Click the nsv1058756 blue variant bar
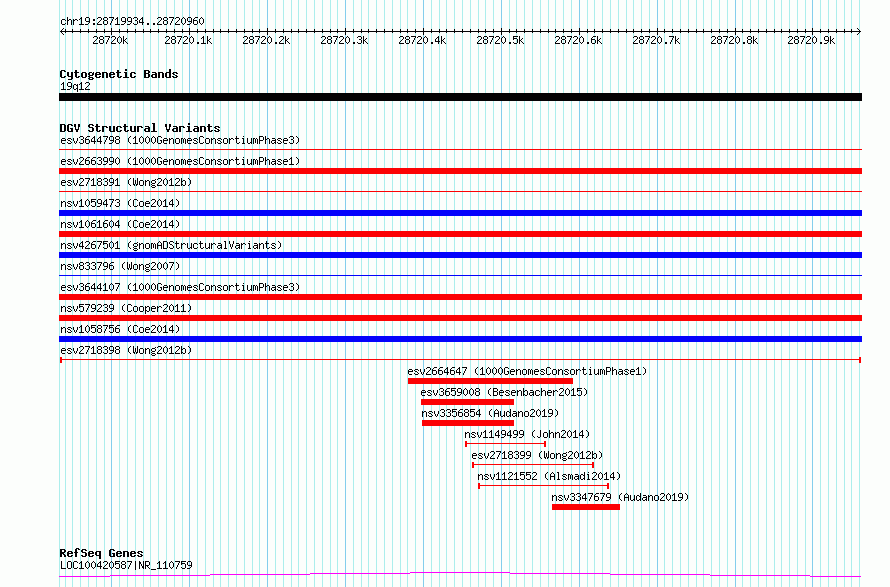The image size is (890, 587). [460, 339]
